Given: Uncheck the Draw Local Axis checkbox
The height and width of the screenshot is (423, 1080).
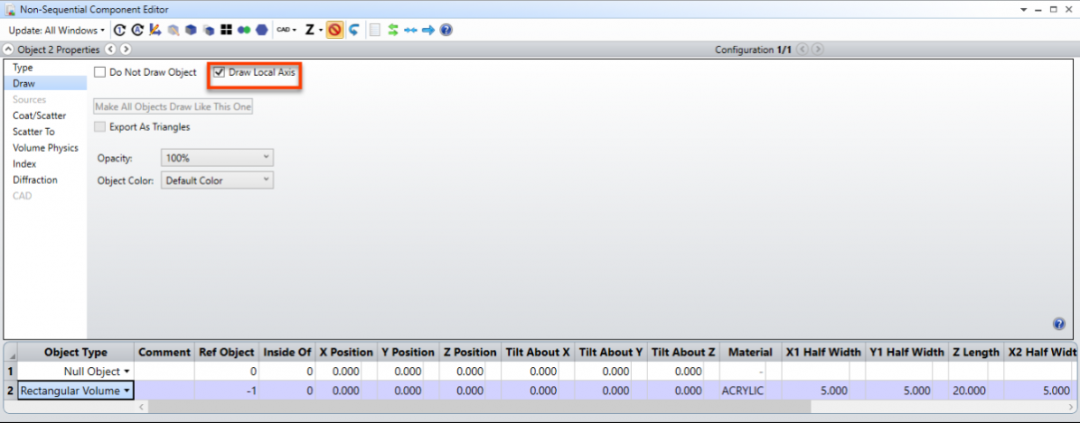Looking at the screenshot, I should coord(220,72).
